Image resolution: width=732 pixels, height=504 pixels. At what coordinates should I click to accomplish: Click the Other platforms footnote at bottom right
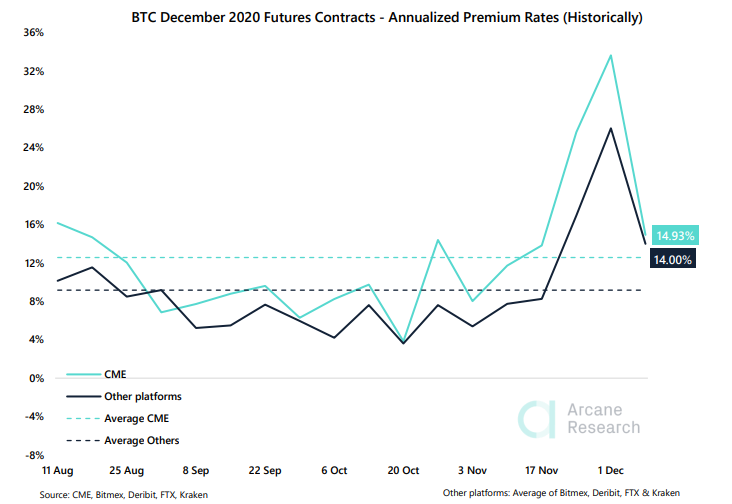(x=567, y=494)
